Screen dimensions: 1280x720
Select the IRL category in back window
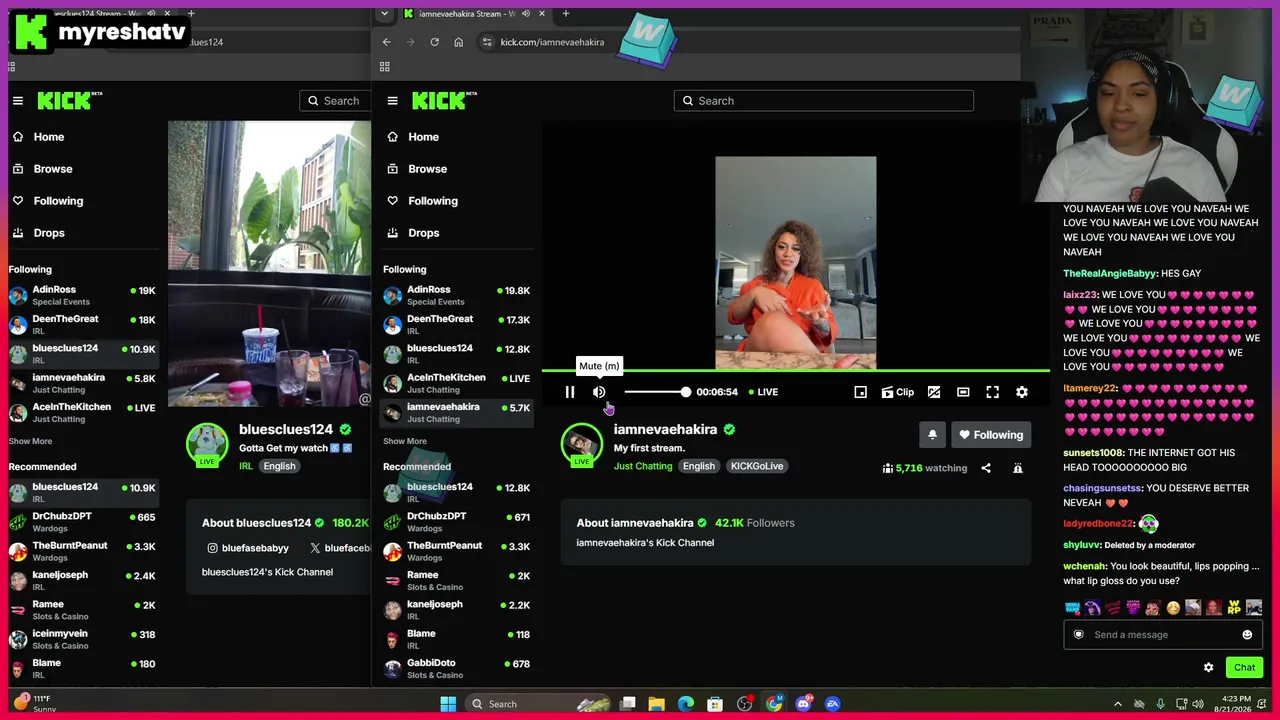246,466
